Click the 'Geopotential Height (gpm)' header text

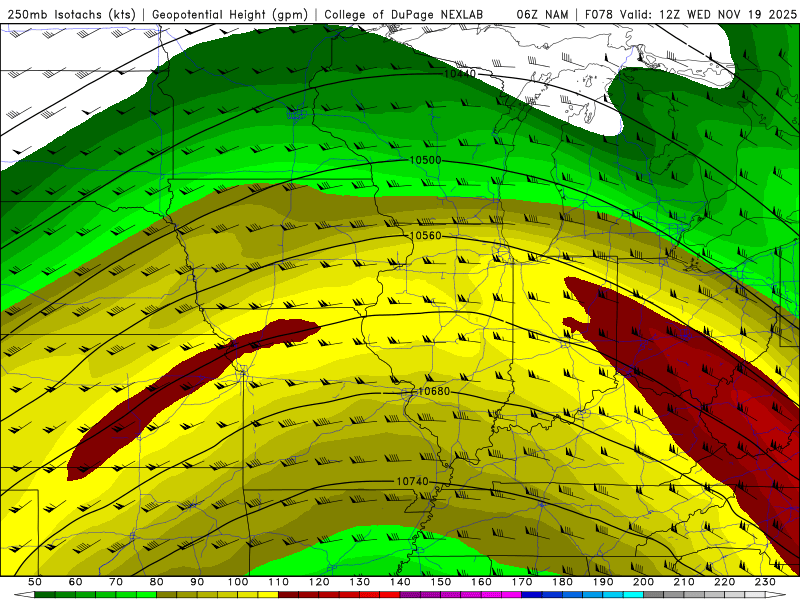pos(230,15)
